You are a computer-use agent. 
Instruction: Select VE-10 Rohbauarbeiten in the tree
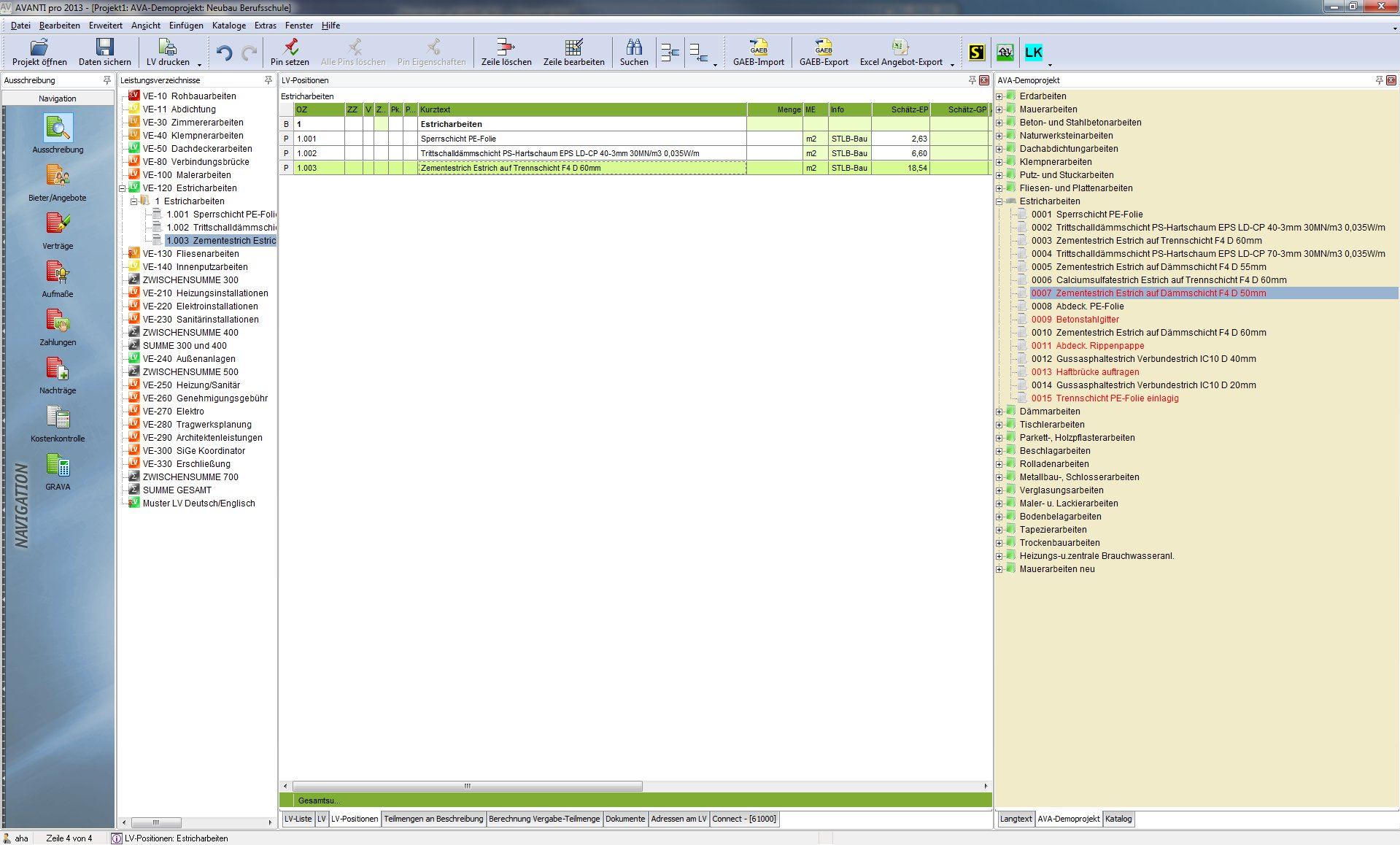coord(189,96)
